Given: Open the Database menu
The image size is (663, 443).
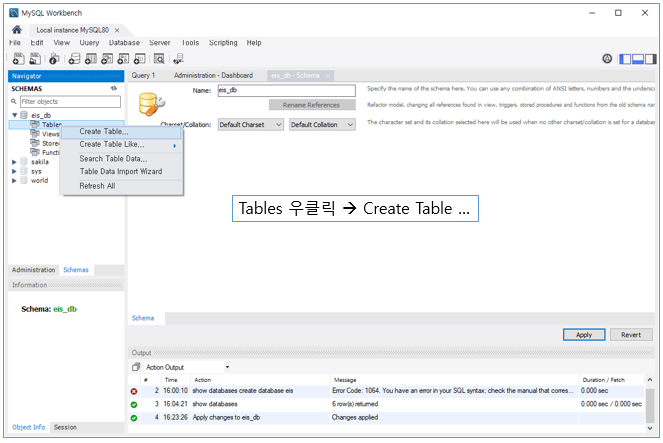Looking at the screenshot, I should tap(124, 43).
